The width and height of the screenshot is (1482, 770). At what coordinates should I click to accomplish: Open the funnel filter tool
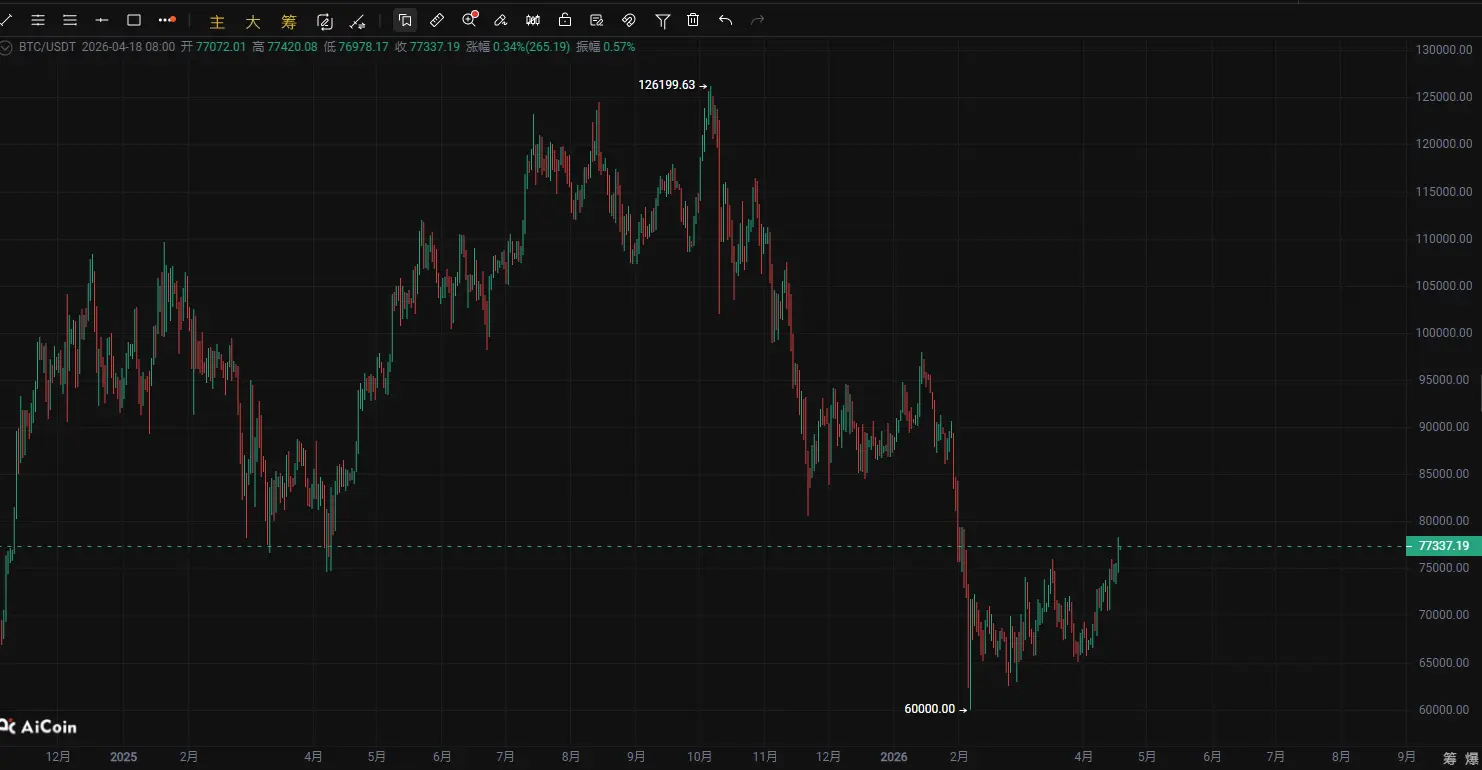[662, 20]
